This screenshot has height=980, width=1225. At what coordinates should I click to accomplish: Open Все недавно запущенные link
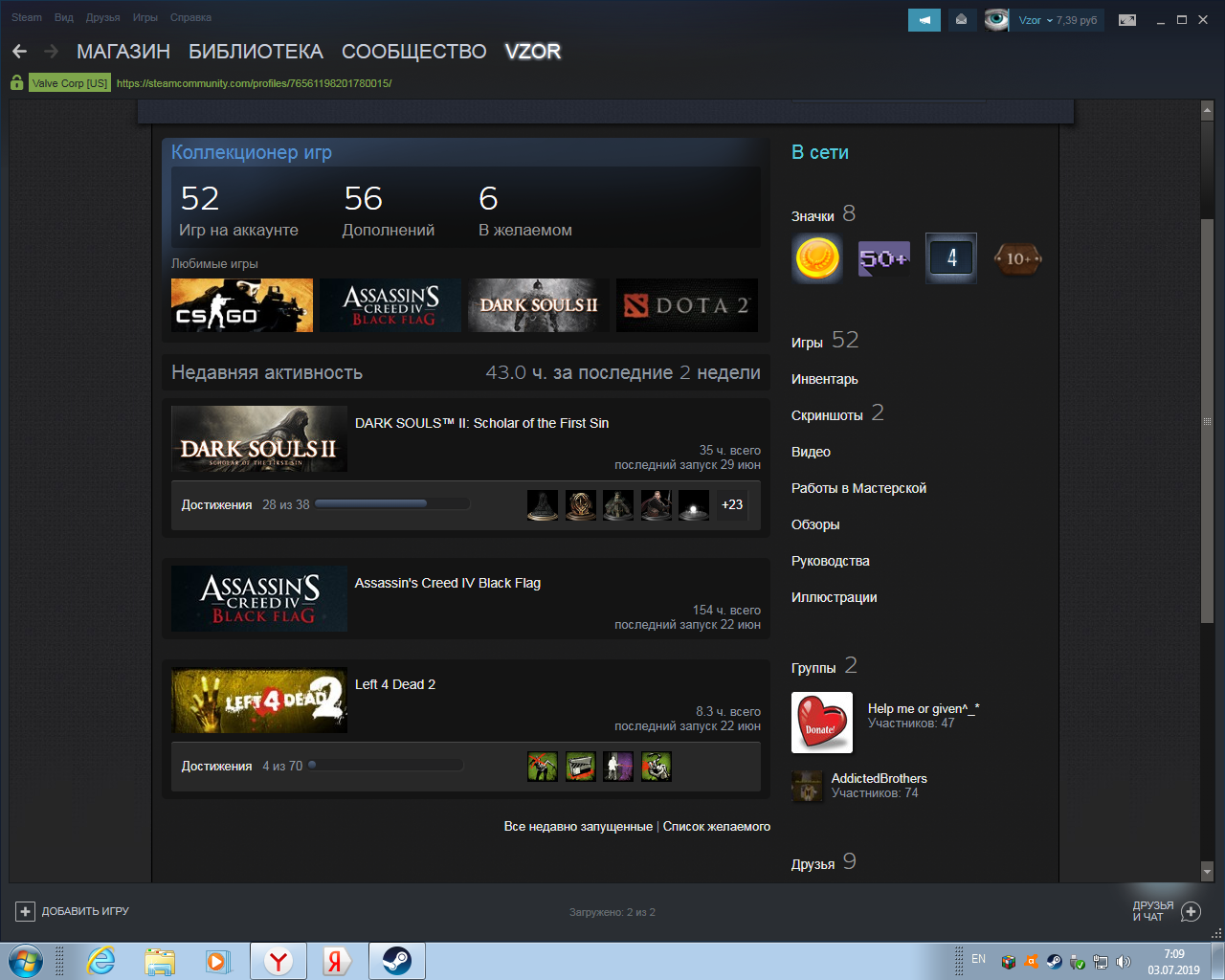[578, 826]
